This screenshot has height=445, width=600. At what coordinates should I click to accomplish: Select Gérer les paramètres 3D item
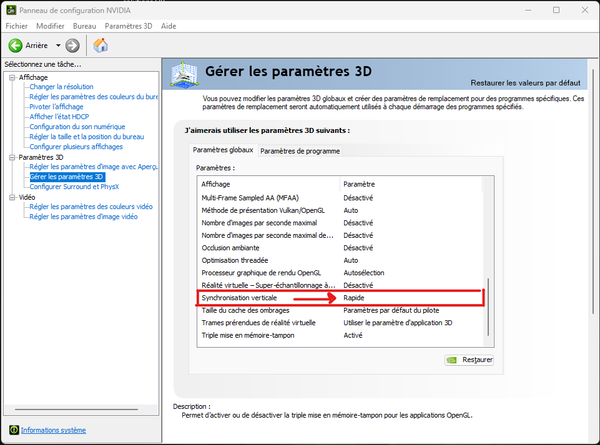(67, 177)
